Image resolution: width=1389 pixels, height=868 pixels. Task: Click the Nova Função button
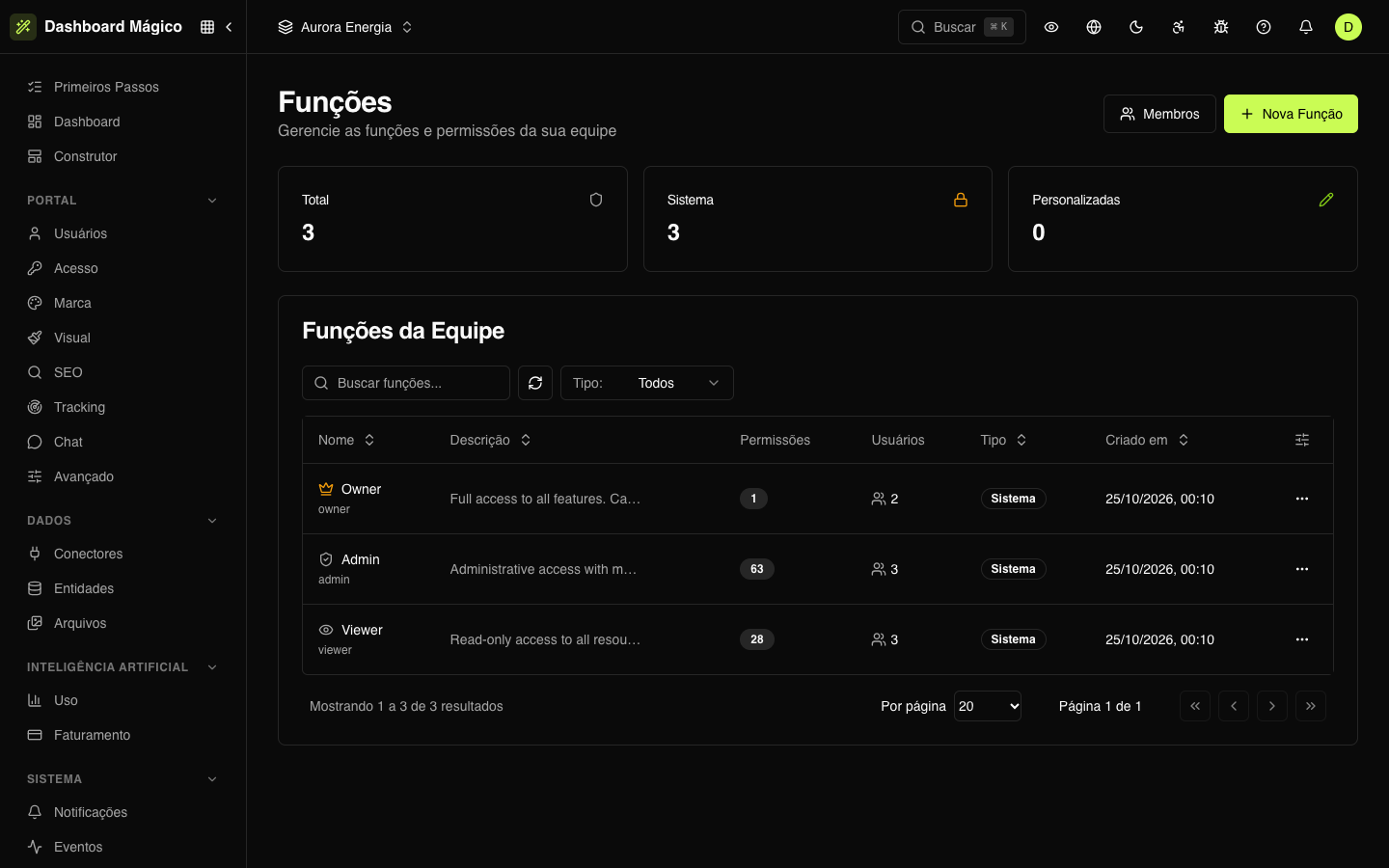click(1291, 114)
